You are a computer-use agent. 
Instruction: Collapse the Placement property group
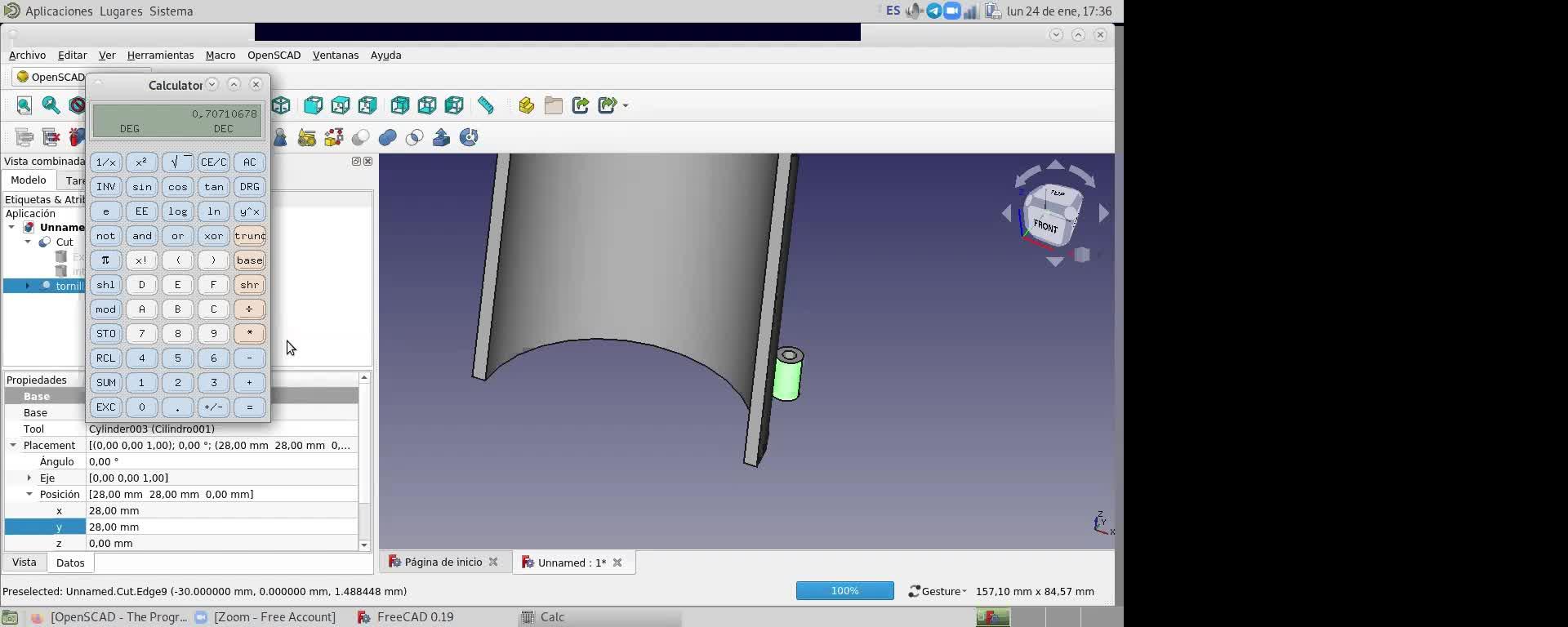point(13,445)
